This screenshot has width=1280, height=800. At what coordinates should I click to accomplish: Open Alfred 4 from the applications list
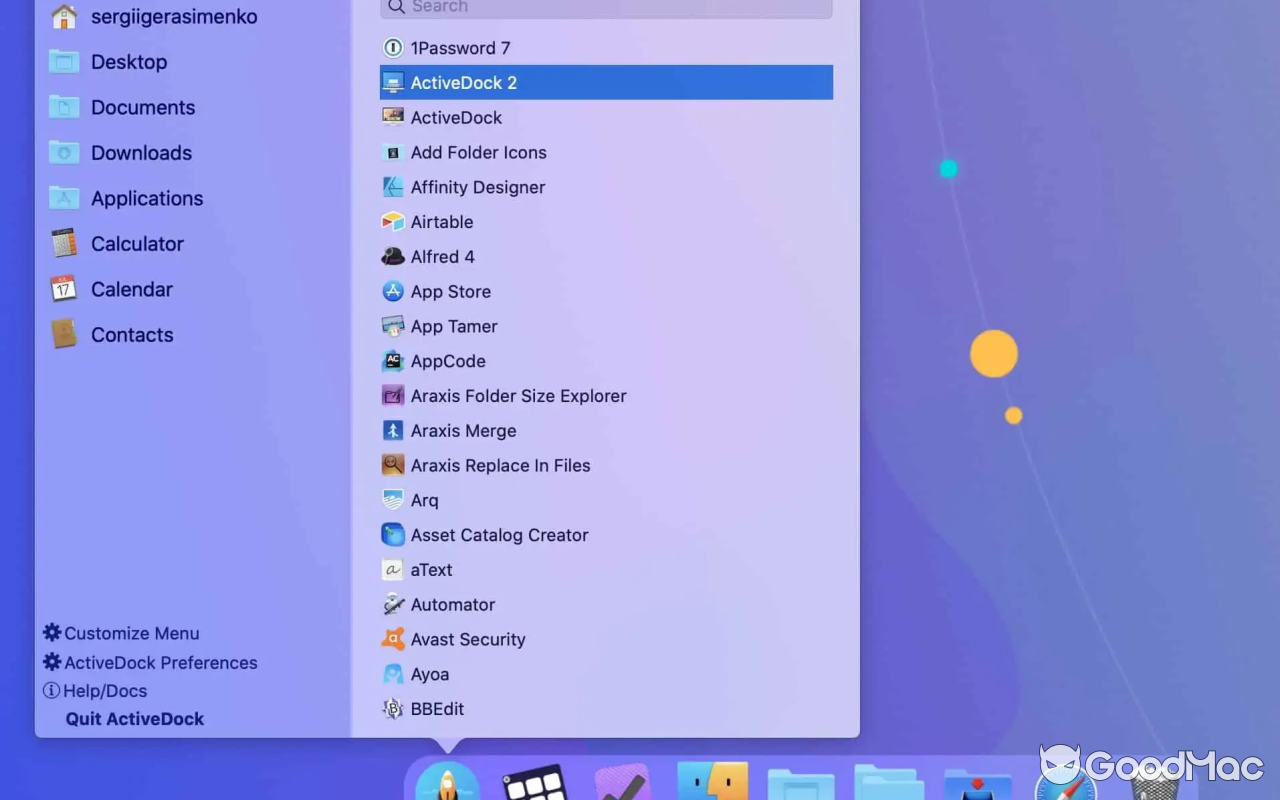pos(443,256)
